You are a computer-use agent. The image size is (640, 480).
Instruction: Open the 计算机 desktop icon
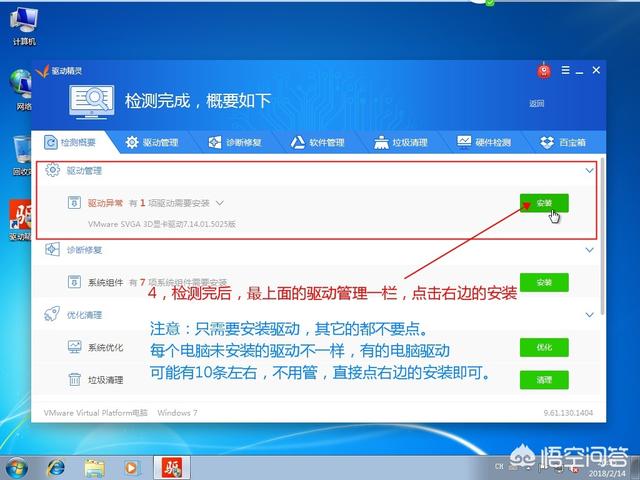(24, 25)
